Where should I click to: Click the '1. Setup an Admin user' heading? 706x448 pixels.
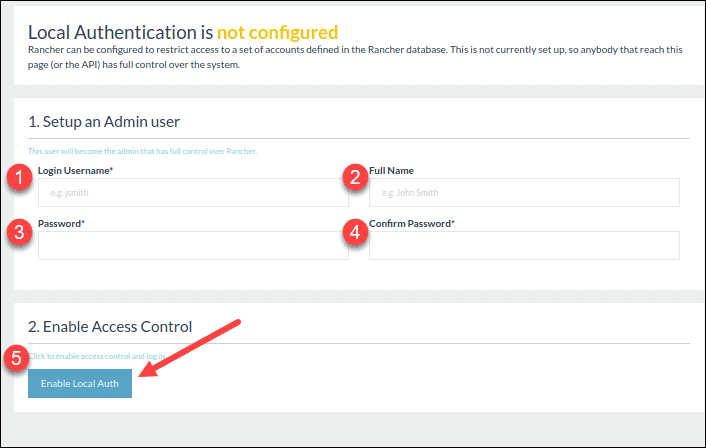click(104, 122)
